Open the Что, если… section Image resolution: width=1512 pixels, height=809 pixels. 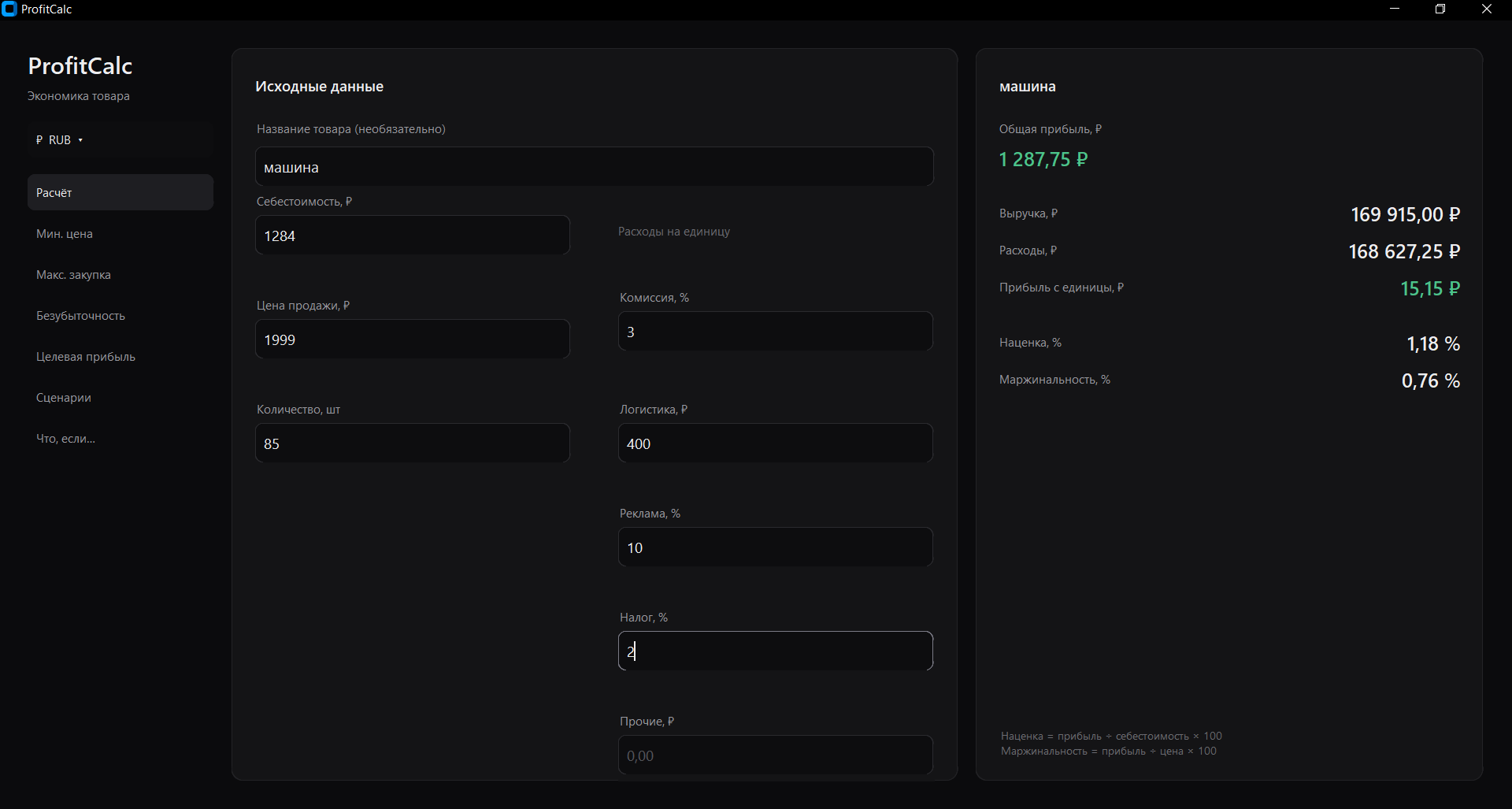pyautogui.click(x=120, y=438)
